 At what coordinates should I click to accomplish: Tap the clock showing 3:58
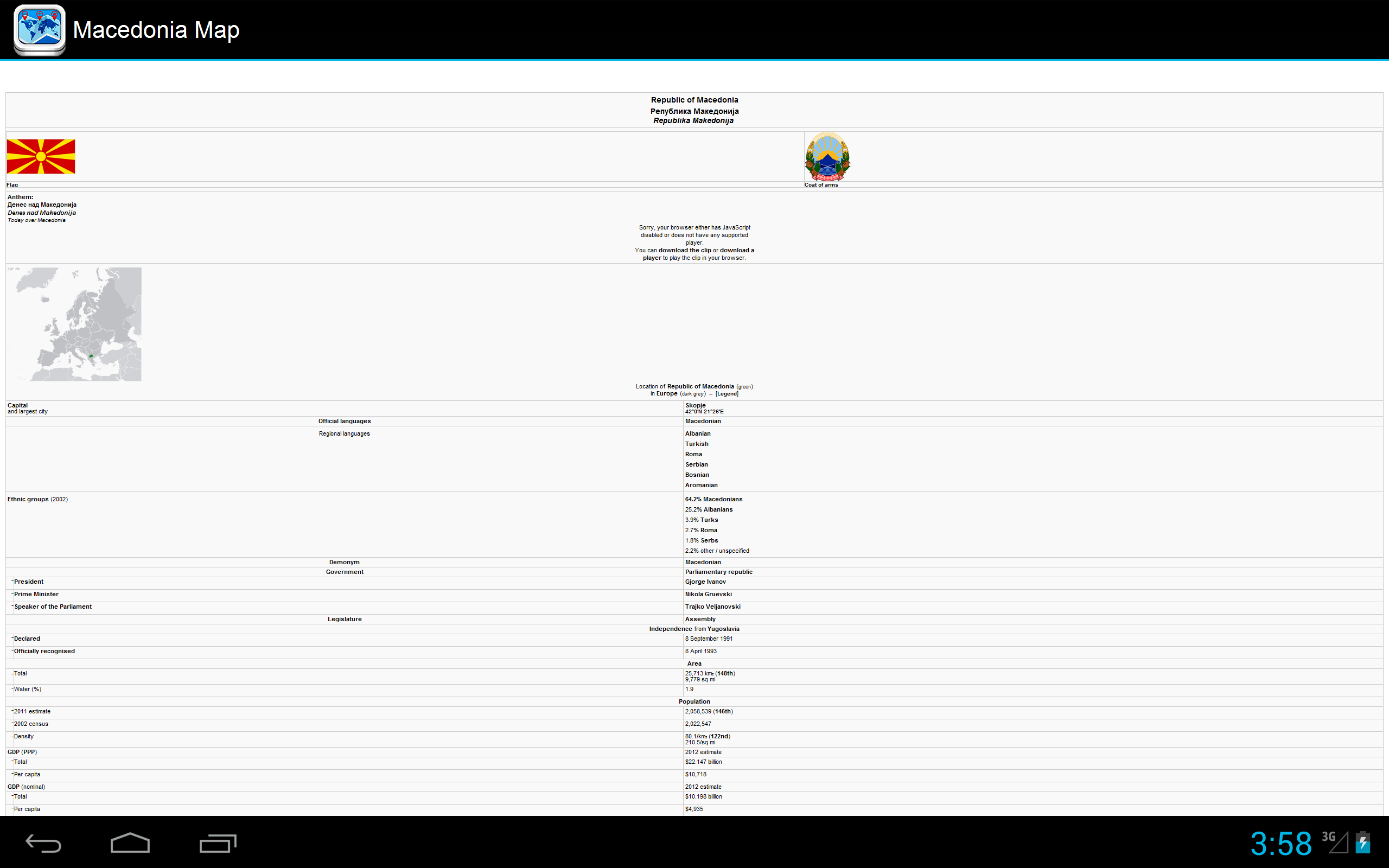point(1280,843)
